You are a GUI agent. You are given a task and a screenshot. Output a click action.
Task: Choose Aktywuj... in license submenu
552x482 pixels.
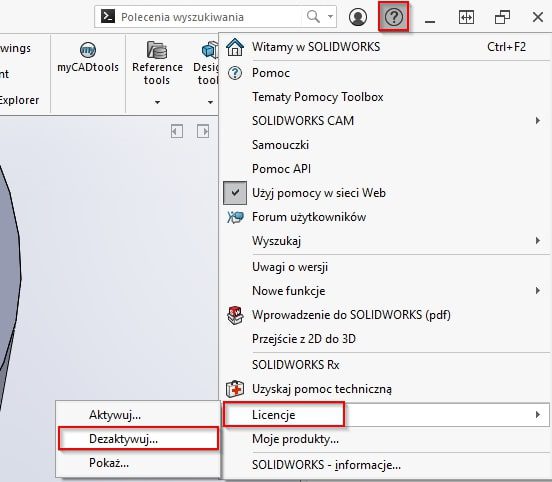[138, 415]
